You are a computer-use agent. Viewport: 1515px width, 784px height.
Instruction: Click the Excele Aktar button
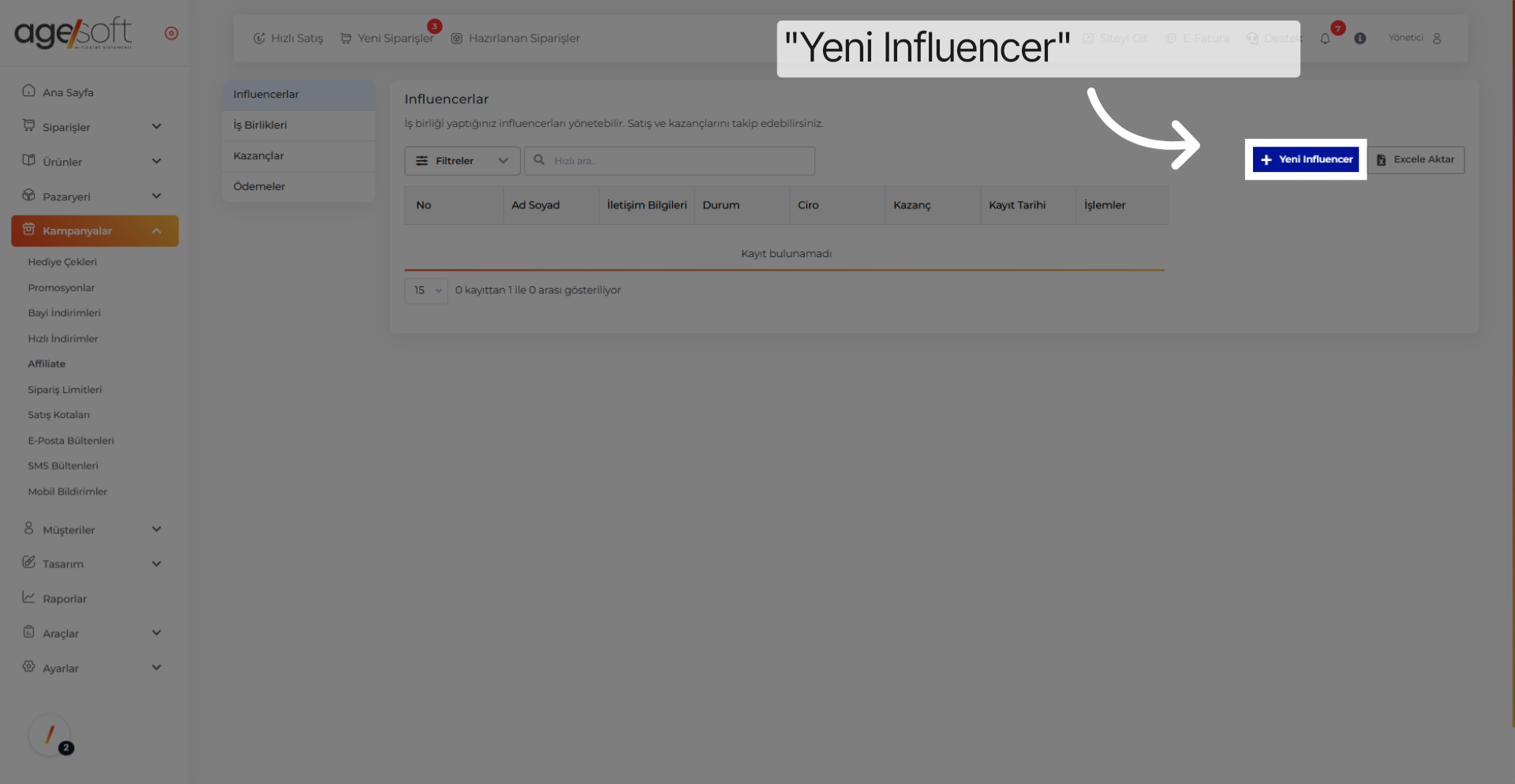[x=1416, y=159]
